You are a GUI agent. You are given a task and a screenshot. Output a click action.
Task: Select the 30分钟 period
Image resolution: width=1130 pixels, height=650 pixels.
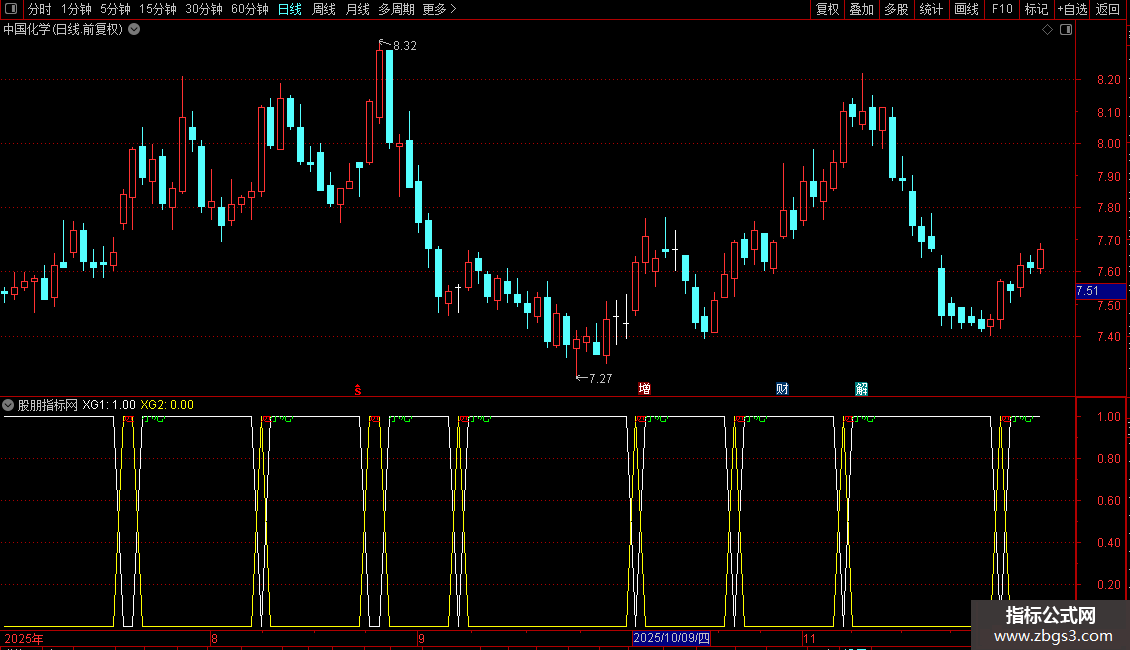[204, 9]
